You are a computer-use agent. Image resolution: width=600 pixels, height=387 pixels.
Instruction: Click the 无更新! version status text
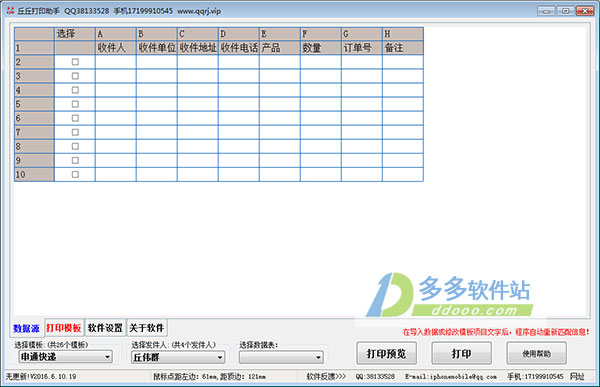(x=41, y=377)
